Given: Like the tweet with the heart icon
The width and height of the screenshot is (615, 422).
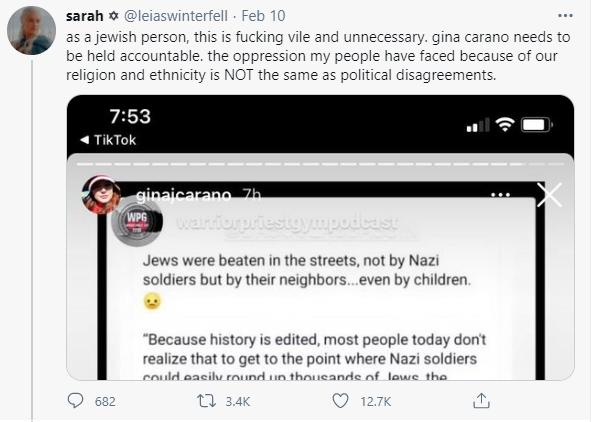Looking at the screenshot, I should [340, 401].
